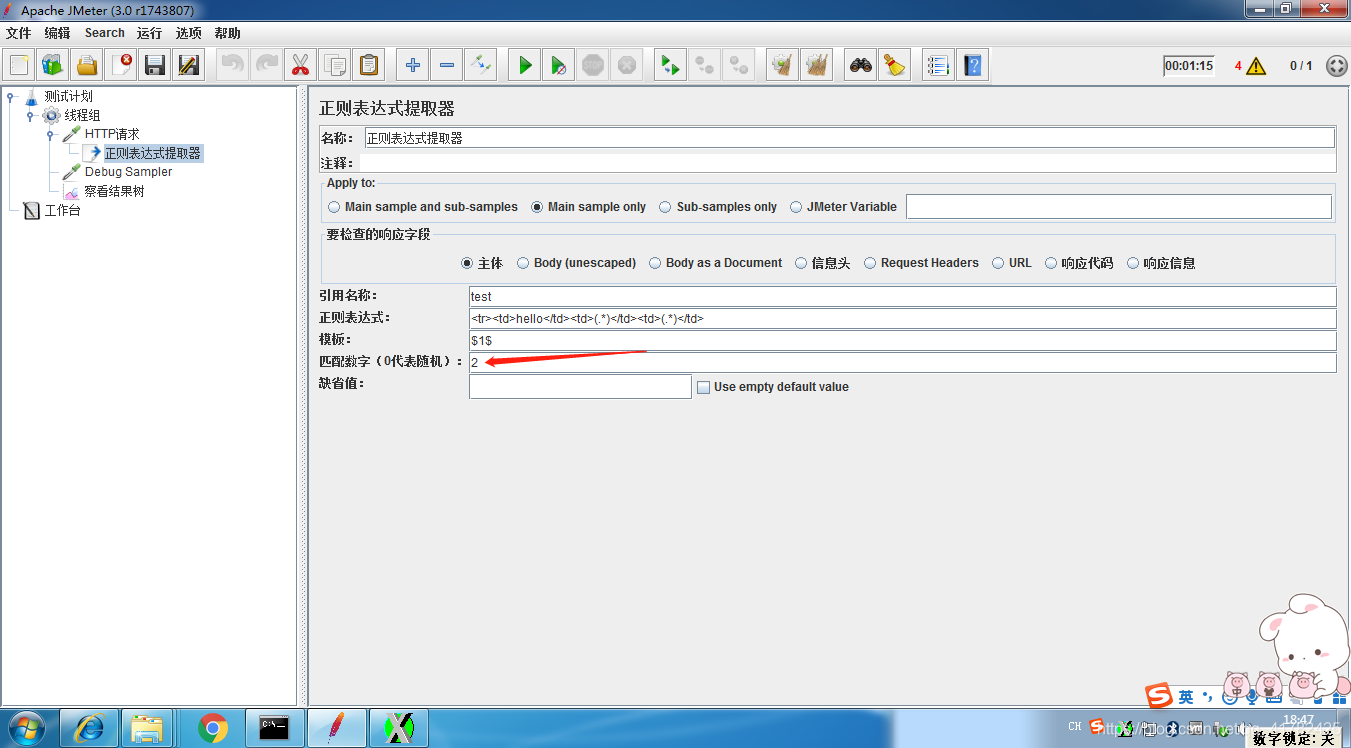Select Debug Sampler tree node
Screen dimensions: 1351x748
128,172
